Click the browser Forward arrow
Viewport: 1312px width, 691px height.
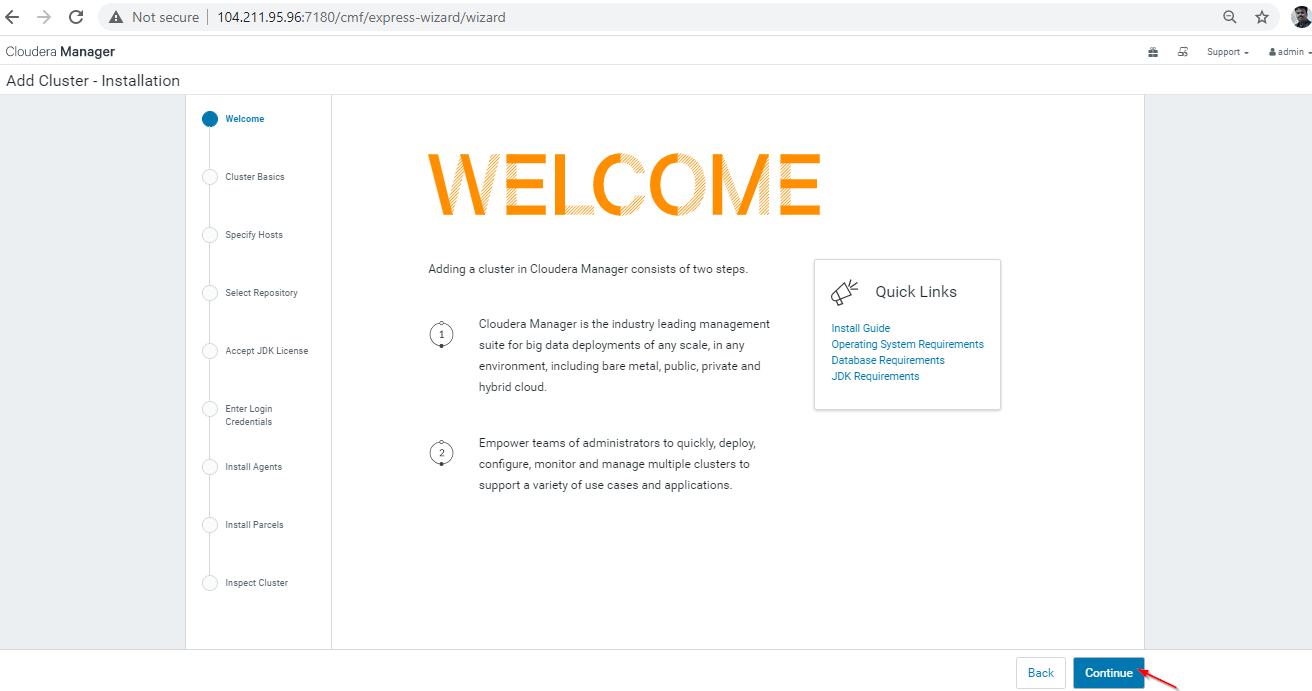tap(43, 17)
